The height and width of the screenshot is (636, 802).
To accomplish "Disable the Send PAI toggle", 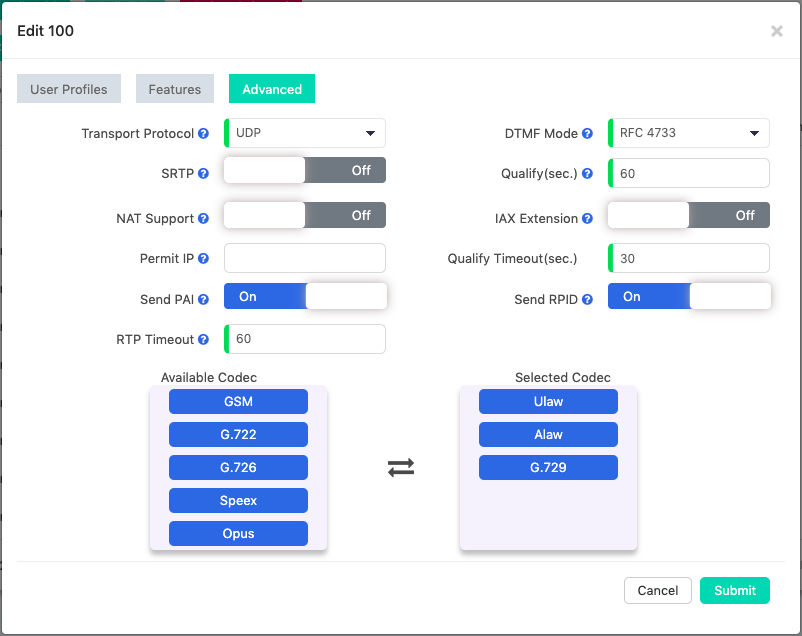I will [304, 297].
